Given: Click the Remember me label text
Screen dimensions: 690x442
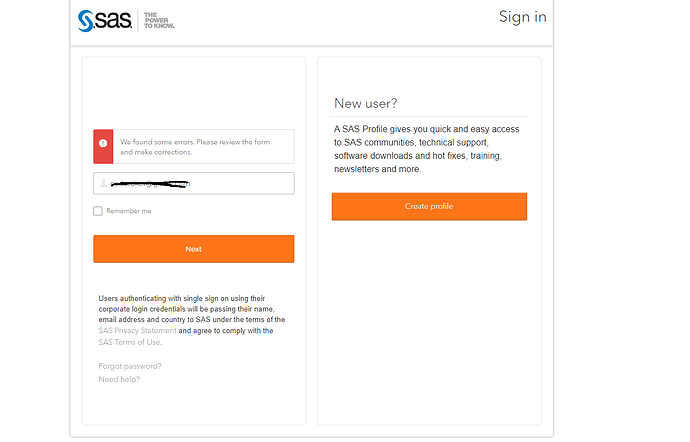Looking at the screenshot, I should 129,211.
